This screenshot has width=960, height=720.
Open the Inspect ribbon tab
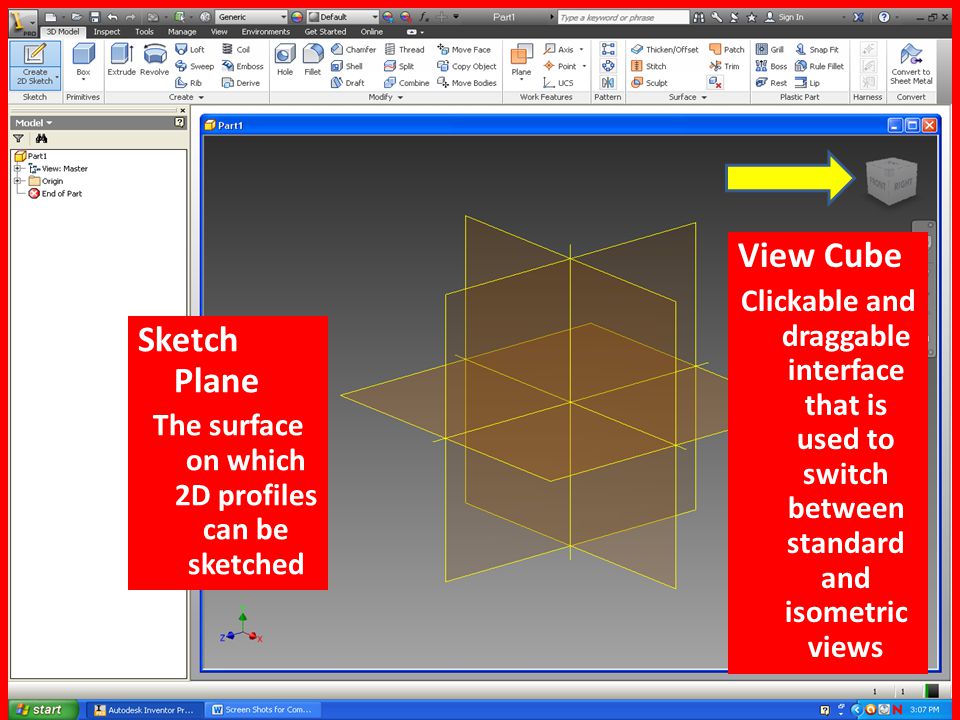(107, 32)
